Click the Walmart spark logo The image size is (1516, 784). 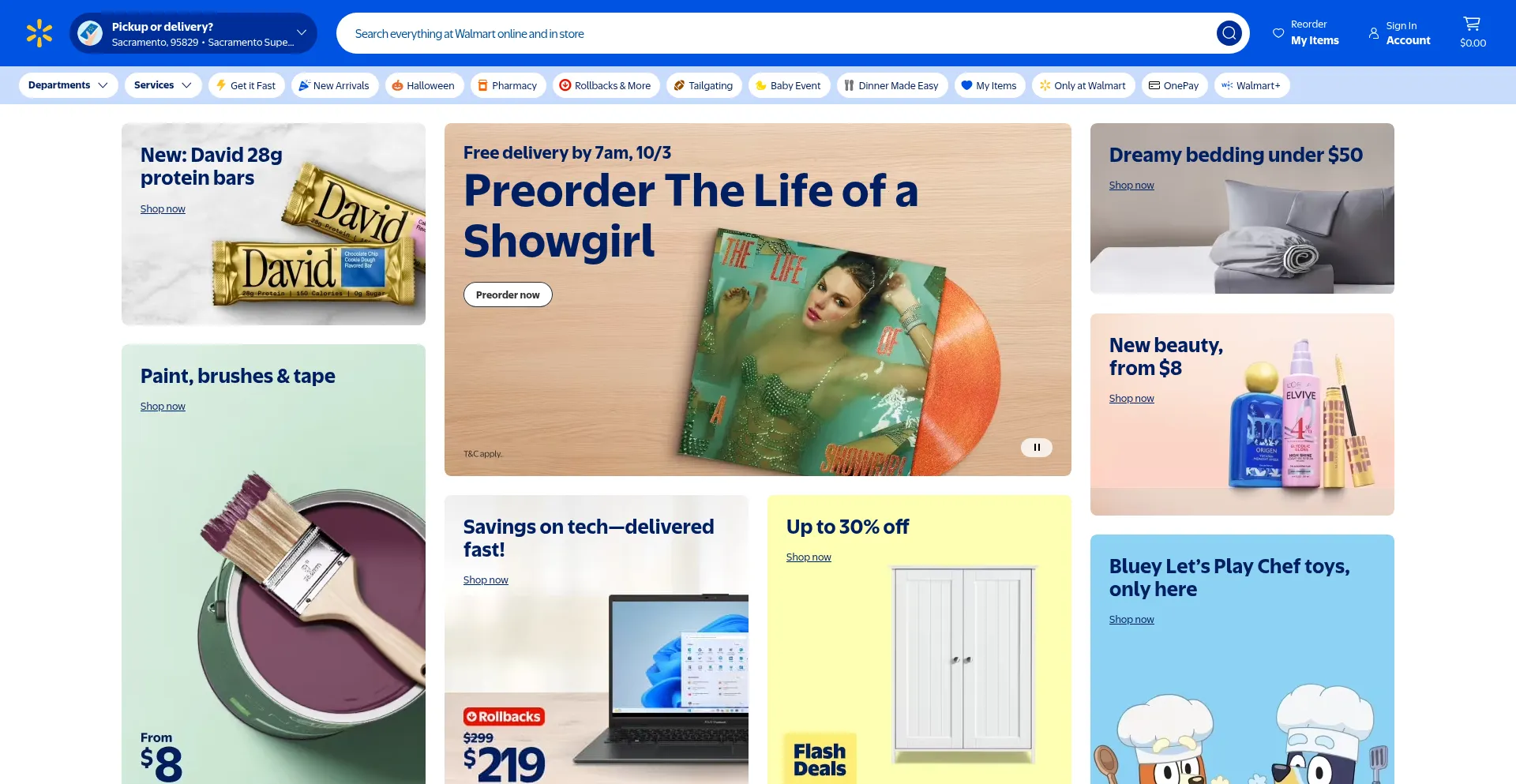coord(39,33)
